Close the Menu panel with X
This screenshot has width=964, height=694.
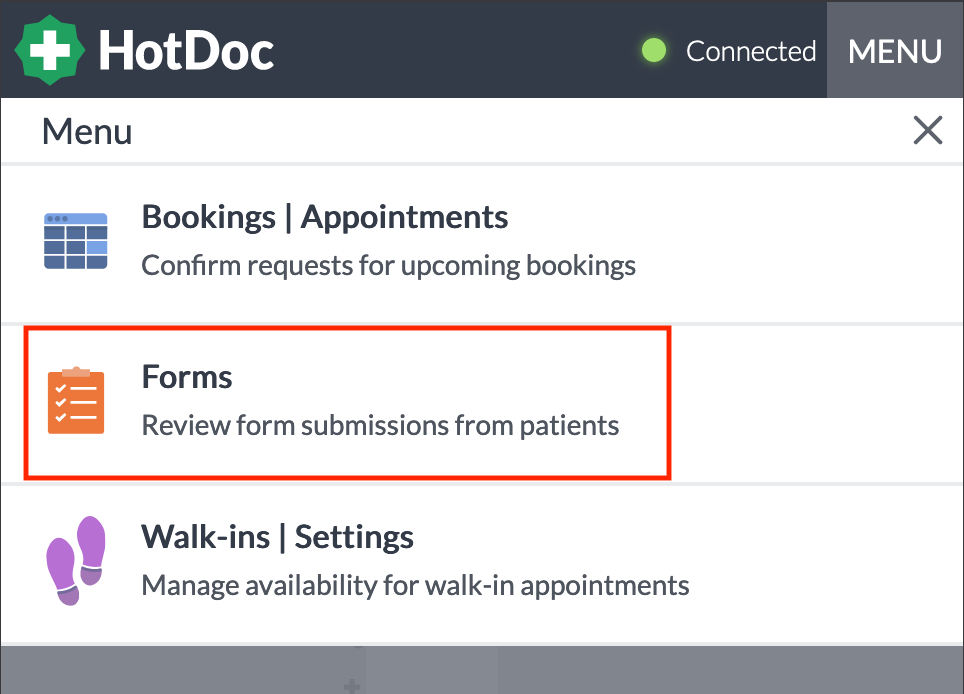coord(927,130)
